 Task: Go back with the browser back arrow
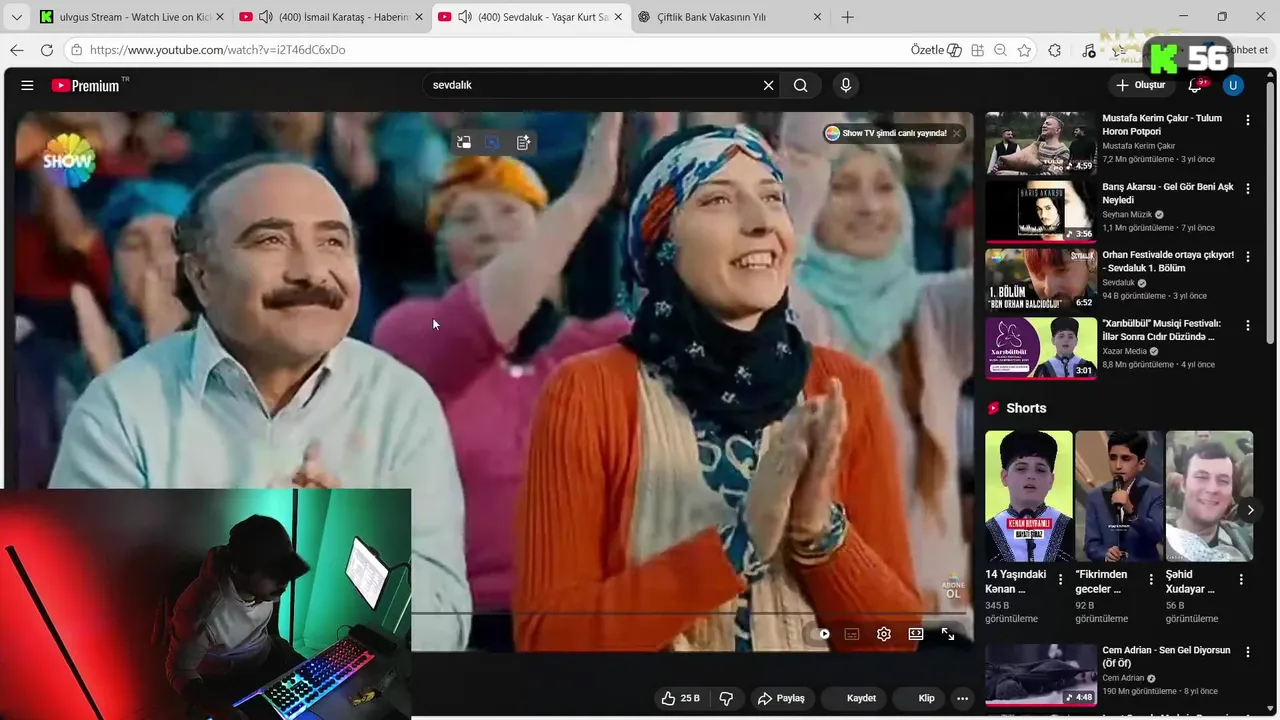click(x=17, y=50)
